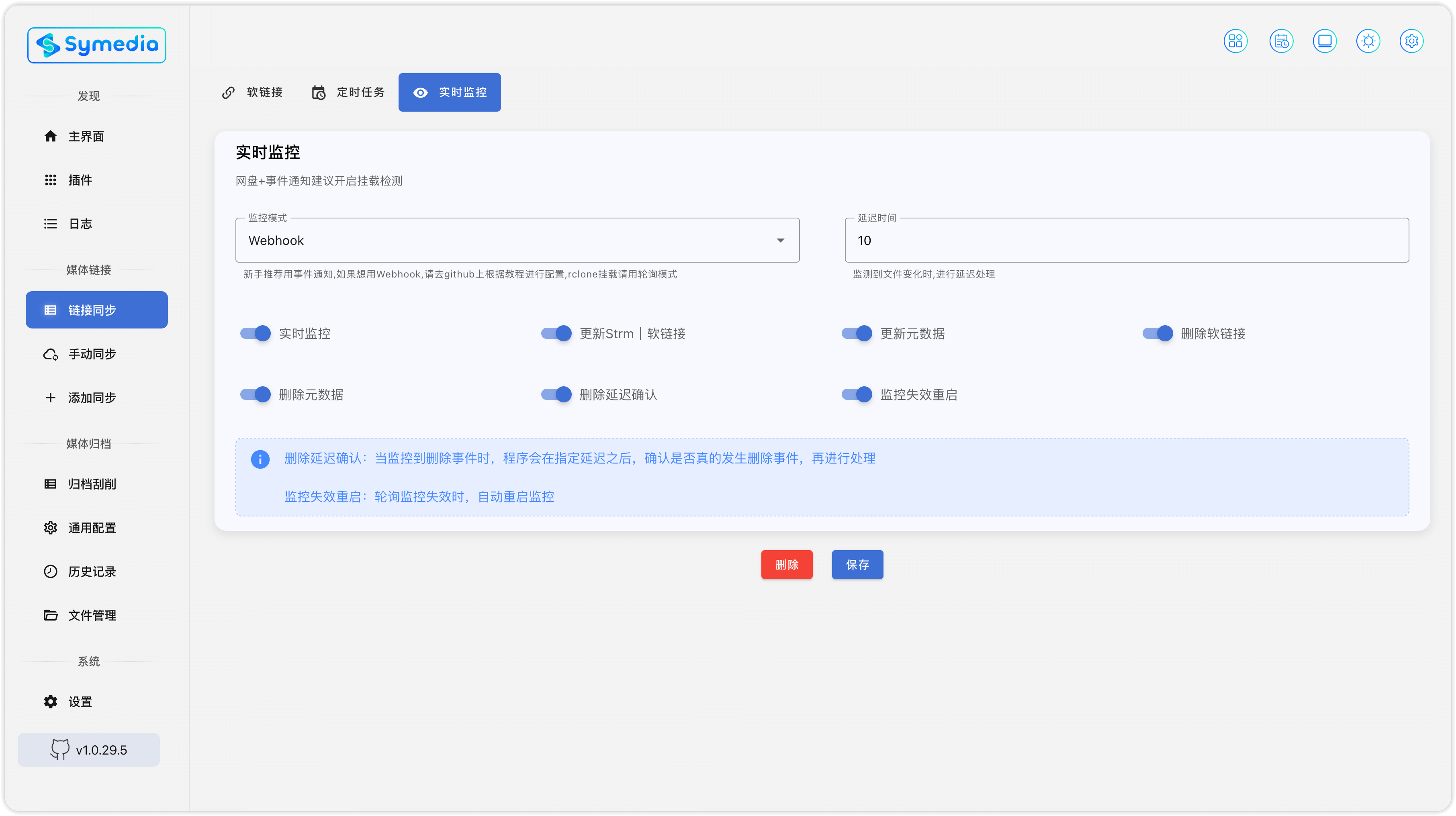Select the 链接同步 sidebar item
The height and width of the screenshot is (816, 1456).
point(97,310)
